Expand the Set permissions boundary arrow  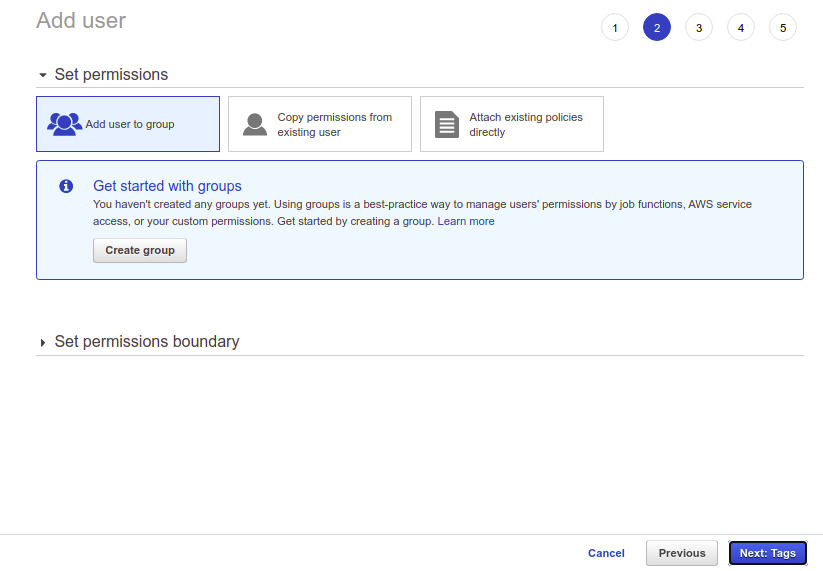[x=43, y=342]
